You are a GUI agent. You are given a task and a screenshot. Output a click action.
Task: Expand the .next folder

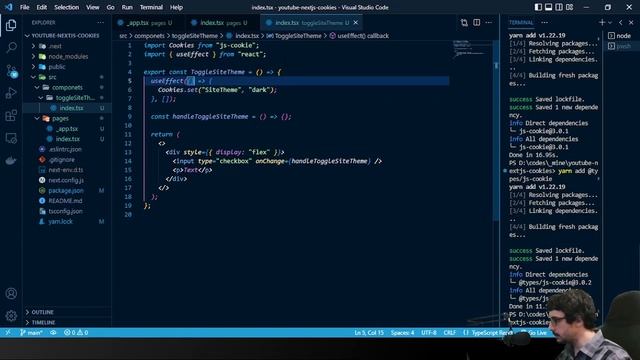coord(55,46)
